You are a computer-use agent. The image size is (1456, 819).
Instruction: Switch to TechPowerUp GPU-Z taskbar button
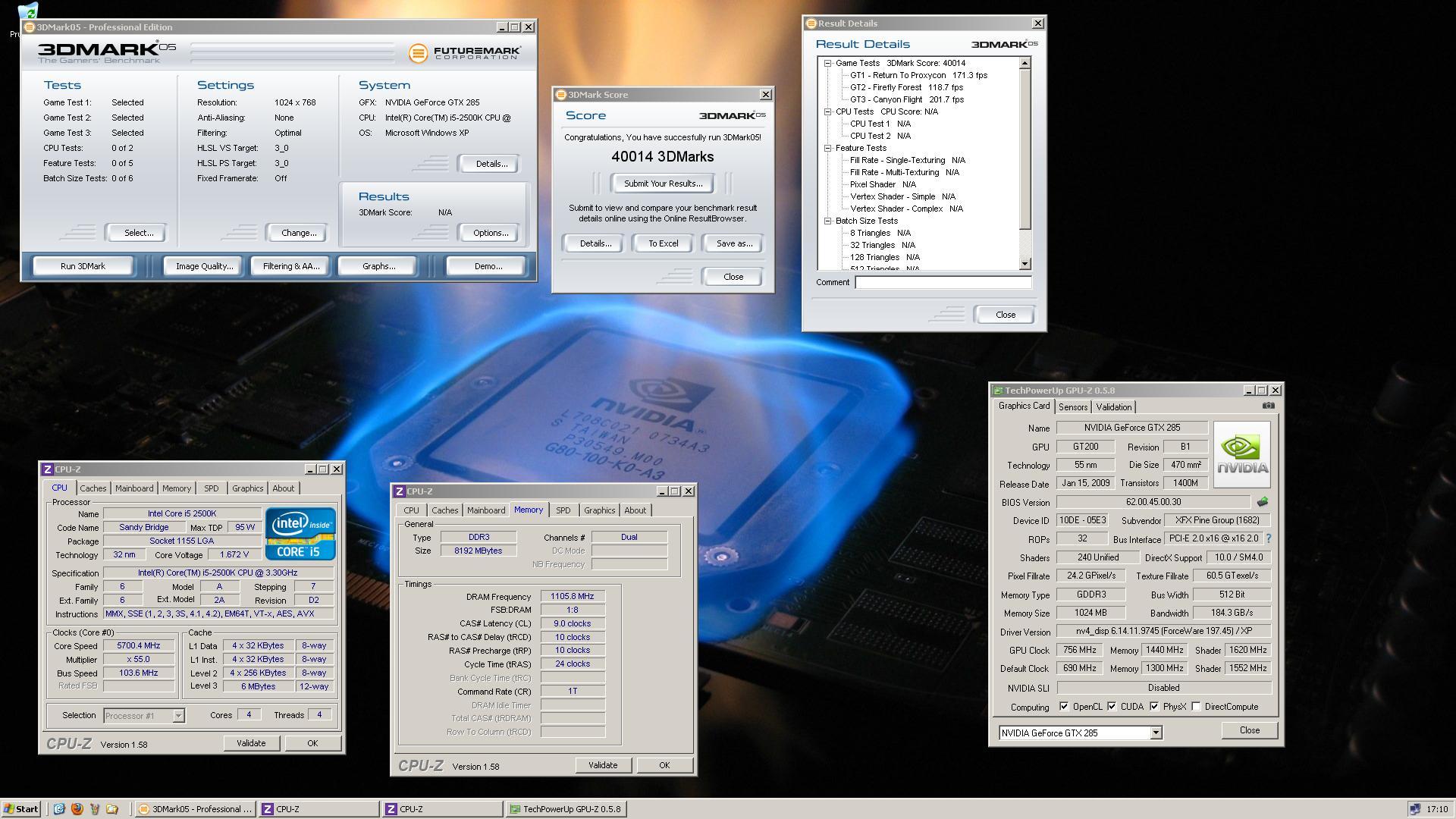click(x=566, y=809)
